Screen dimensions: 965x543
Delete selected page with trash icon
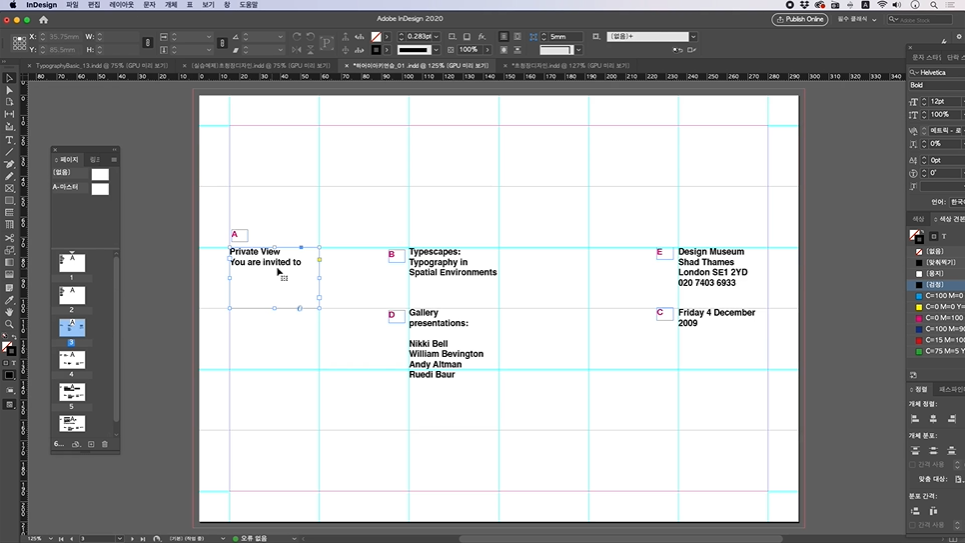pyautogui.click(x=105, y=444)
